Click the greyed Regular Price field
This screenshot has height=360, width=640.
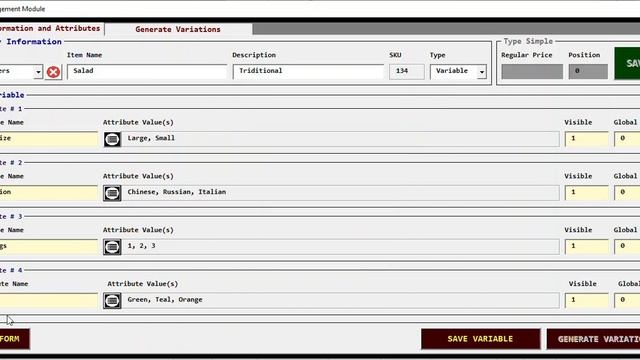click(532, 71)
